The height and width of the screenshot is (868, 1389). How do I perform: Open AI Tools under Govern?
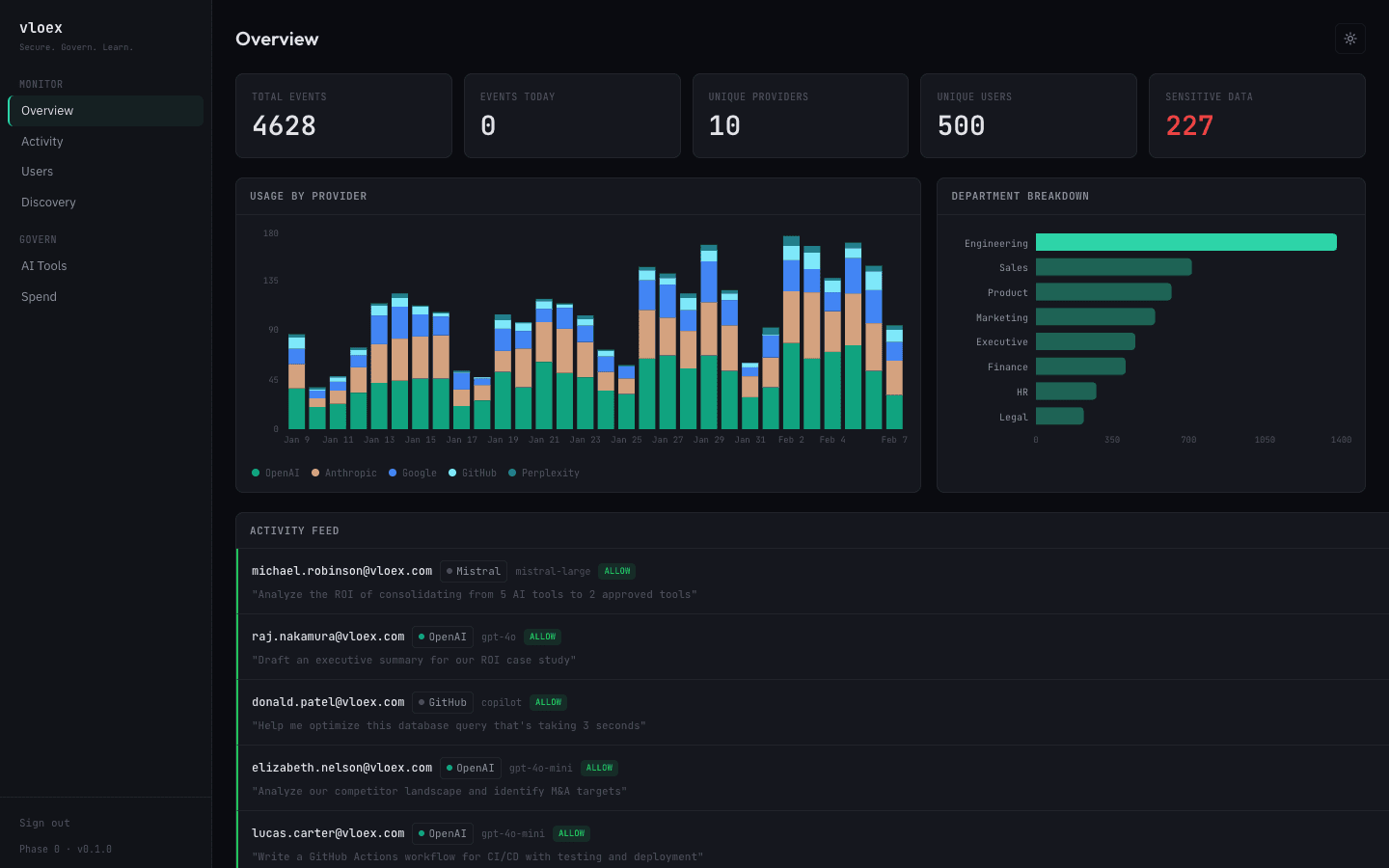tap(44, 265)
